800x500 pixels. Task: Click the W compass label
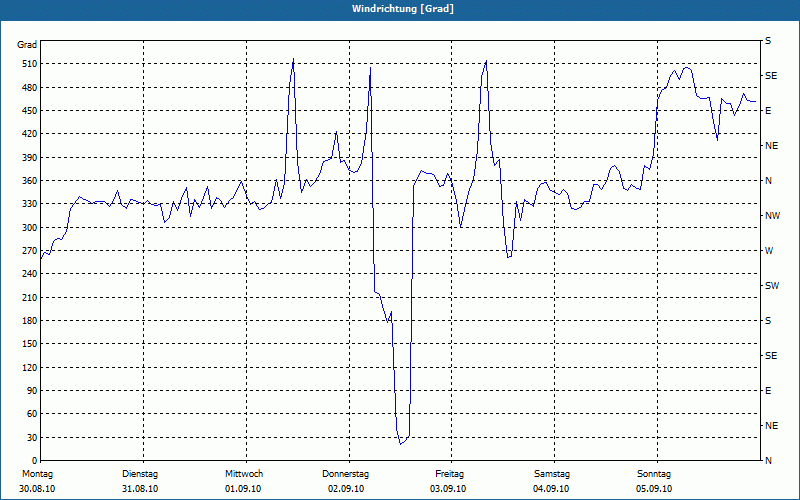[769, 251]
